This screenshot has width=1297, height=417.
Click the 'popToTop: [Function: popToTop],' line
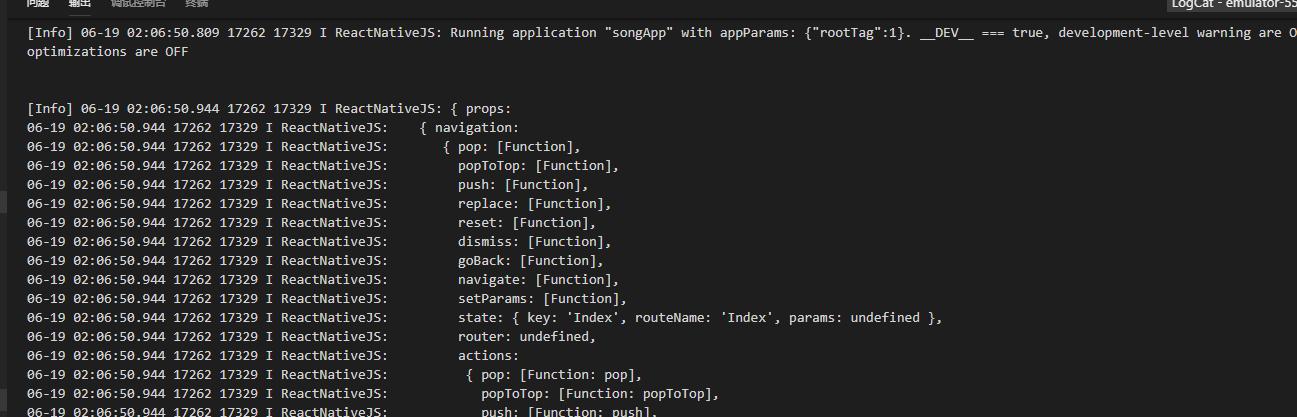(600, 394)
